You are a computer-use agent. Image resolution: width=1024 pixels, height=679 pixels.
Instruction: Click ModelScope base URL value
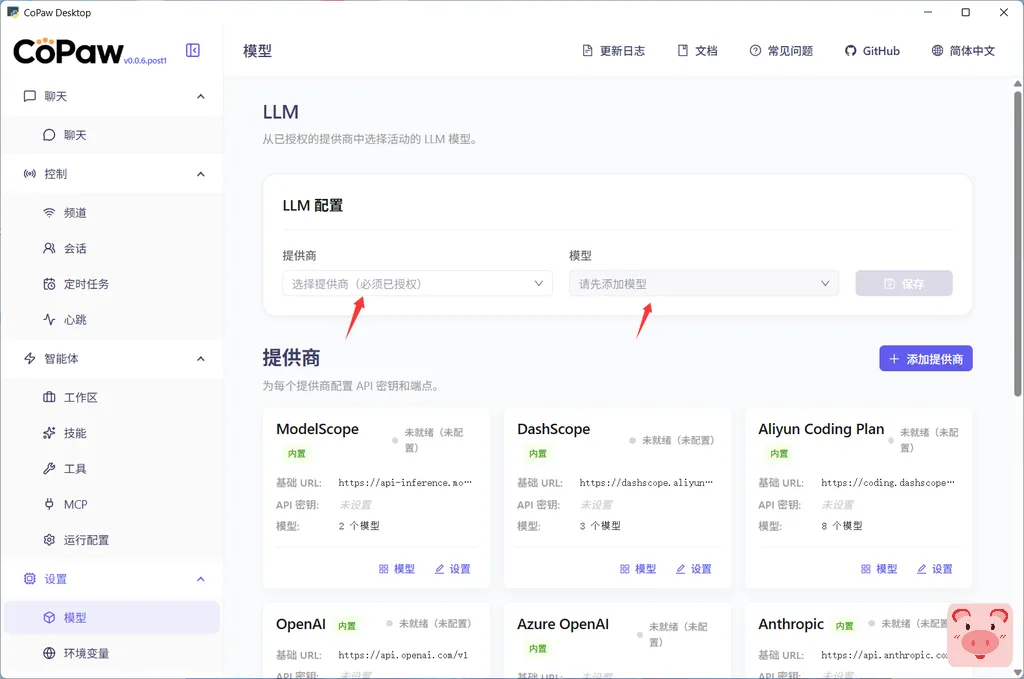[405, 482]
